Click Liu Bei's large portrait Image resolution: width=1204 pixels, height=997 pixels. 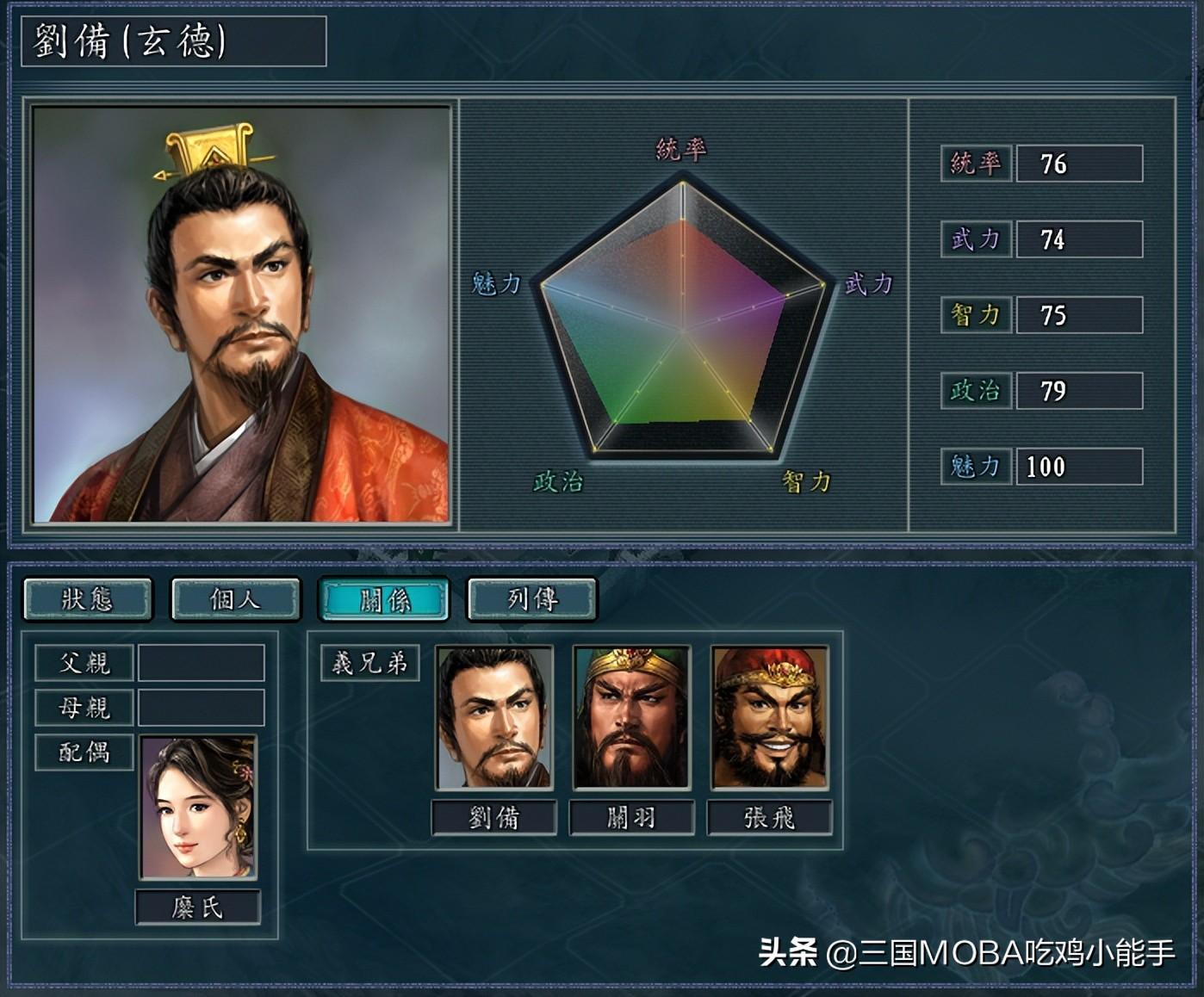[x=241, y=314]
